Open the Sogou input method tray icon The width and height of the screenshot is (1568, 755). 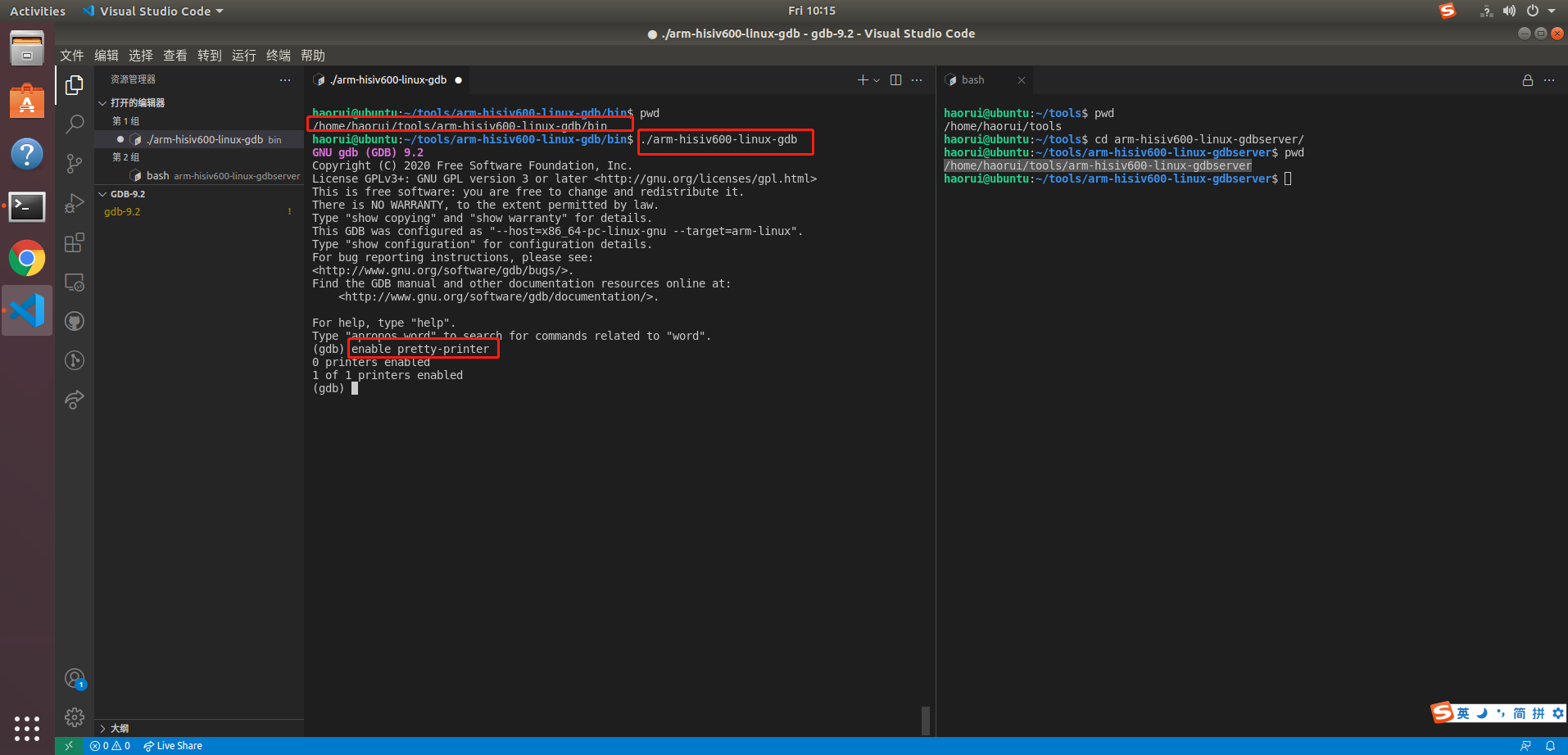(x=1448, y=11)
